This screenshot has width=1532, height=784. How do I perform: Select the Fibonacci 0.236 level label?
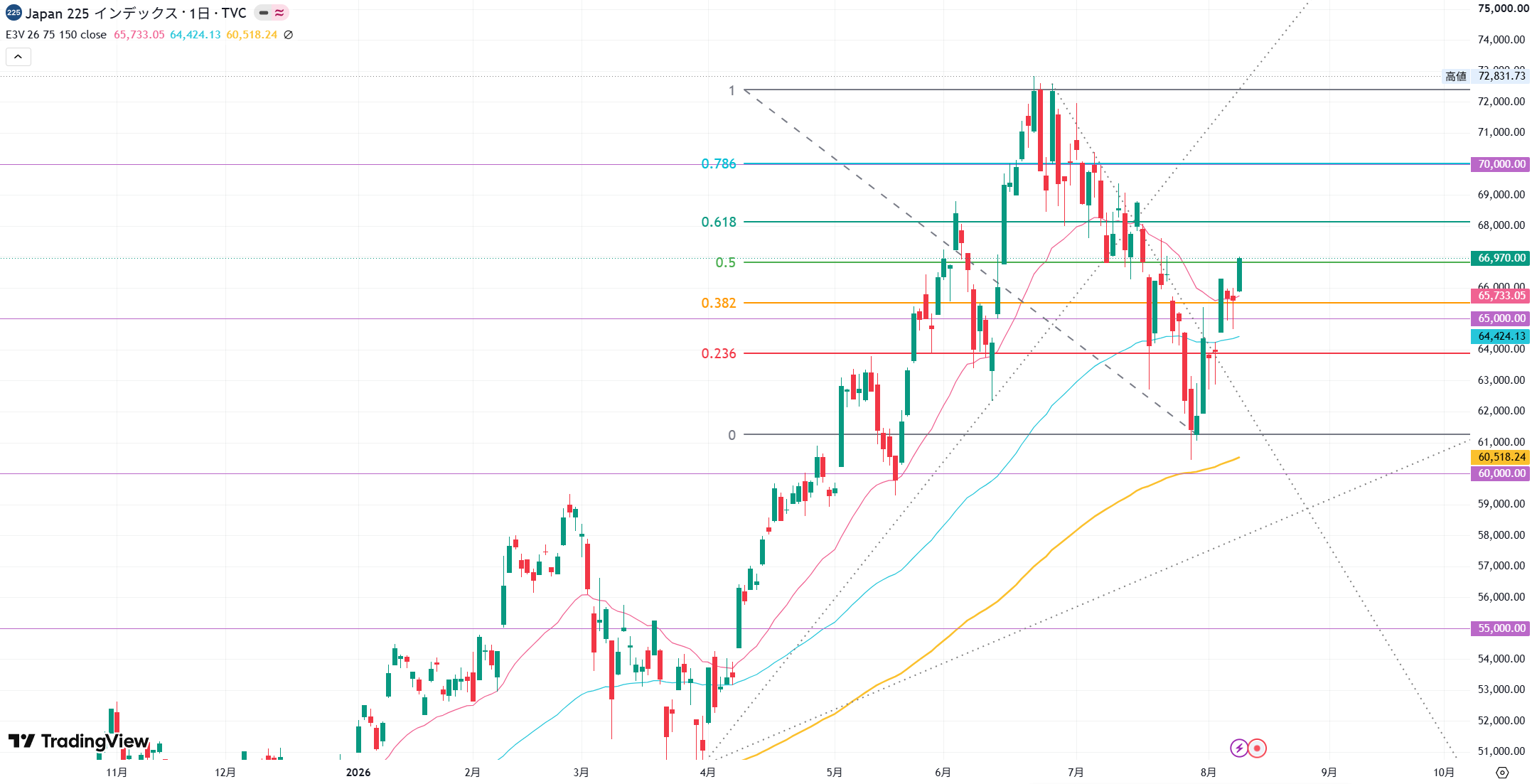click(719, 353)
